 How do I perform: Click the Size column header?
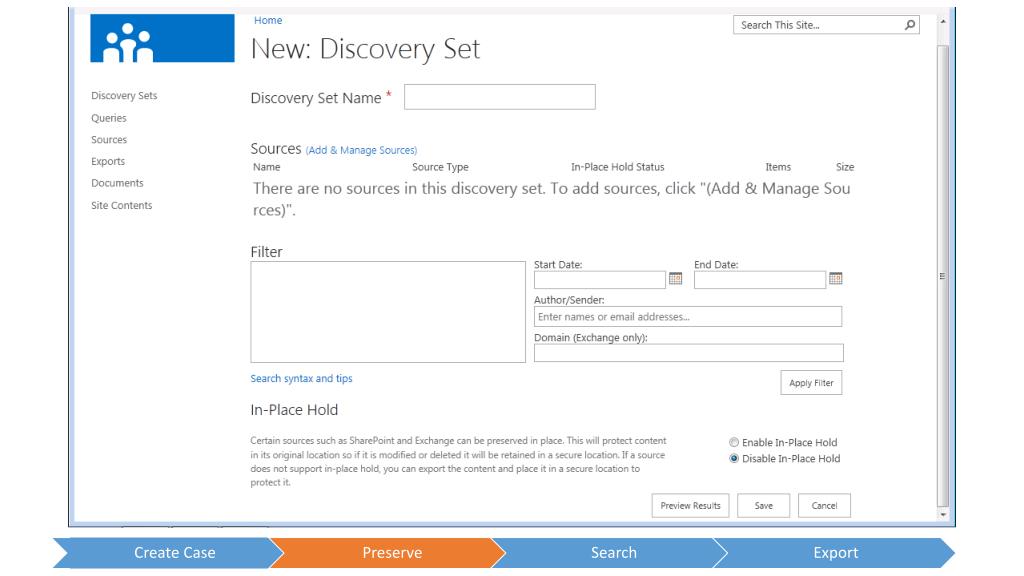(845, 167)
